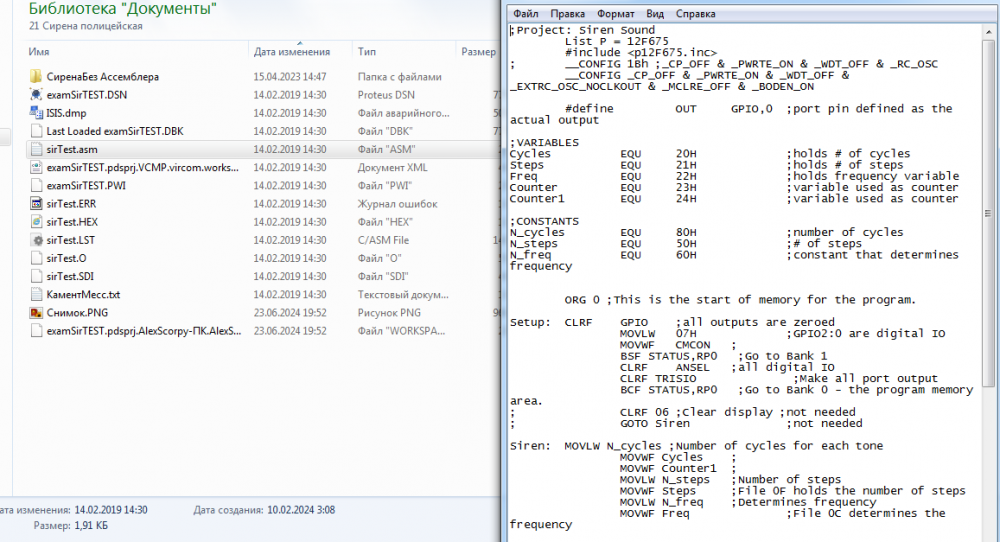Viewport: 1000px width, 542px height.
Task: Click the sirTest.HEX file icon
Action: coord(36,222)
